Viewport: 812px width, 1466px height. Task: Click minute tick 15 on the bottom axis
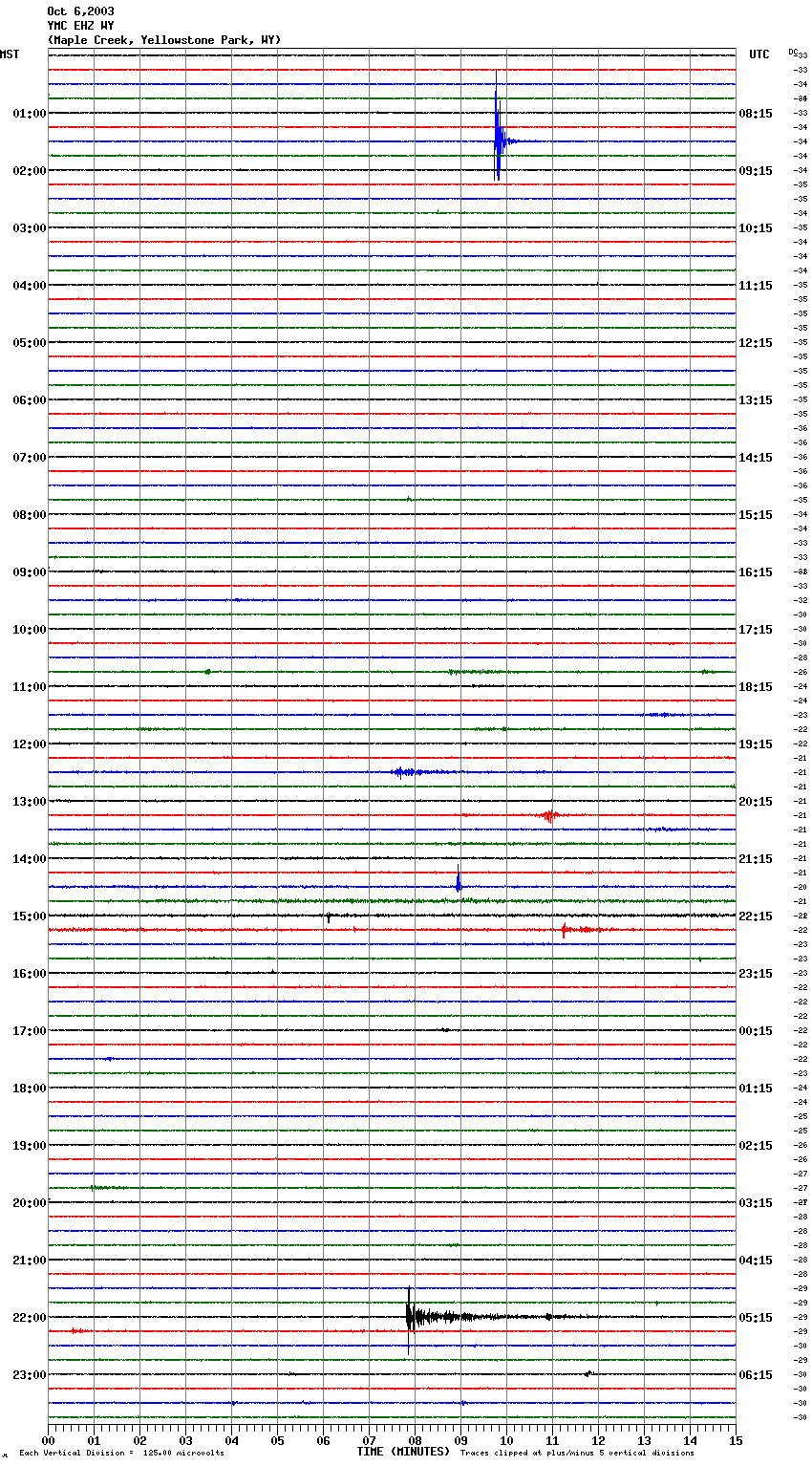pyautogui.click(x=736, y=1440)
